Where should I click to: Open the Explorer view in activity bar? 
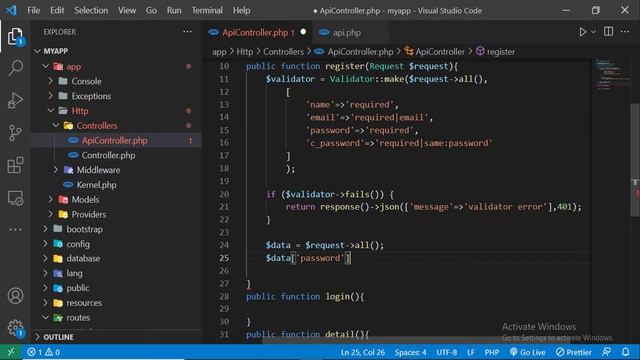point(15,37)
